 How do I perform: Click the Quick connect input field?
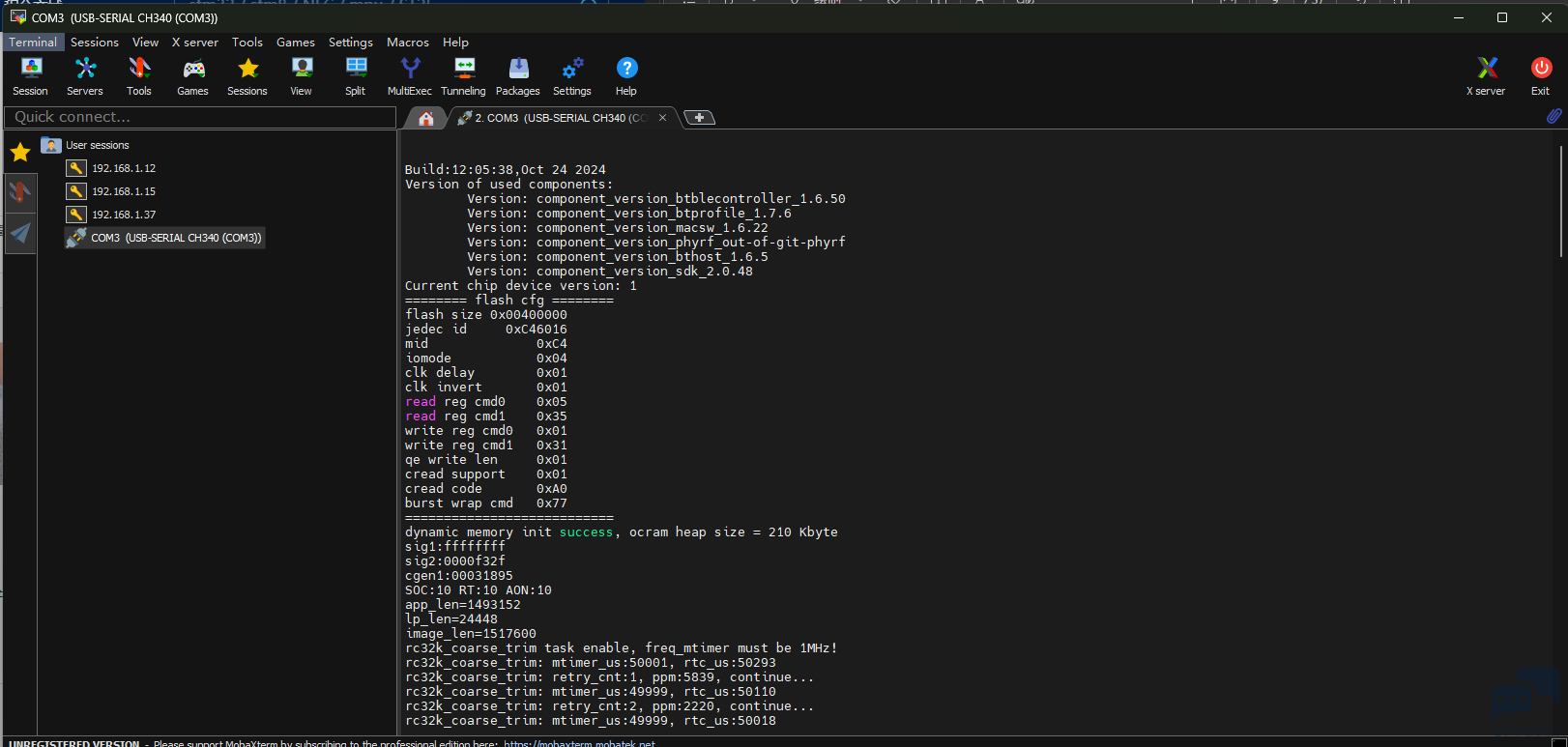pos(200,117)
